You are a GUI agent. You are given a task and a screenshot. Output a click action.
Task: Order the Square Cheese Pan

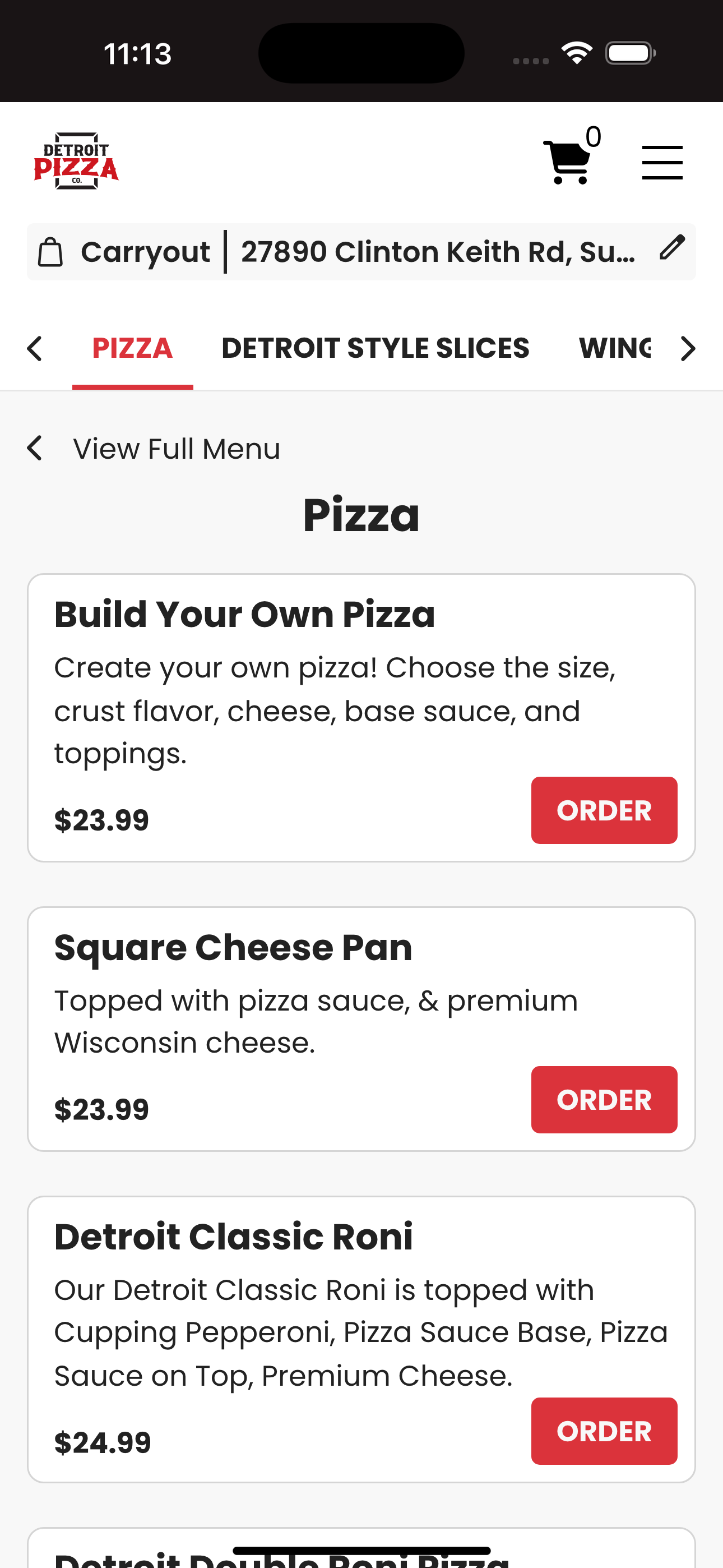[604, 1099]
